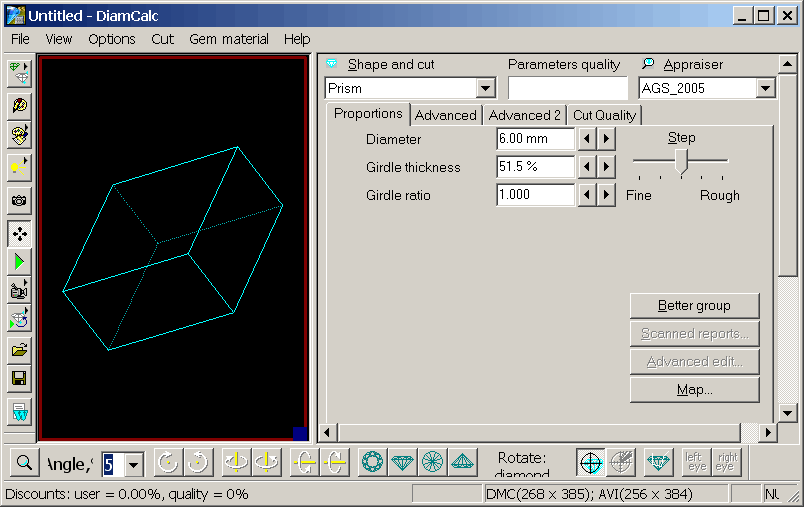Toggle the left eye view button
804x507 pixels.
[x=695, y=463]
